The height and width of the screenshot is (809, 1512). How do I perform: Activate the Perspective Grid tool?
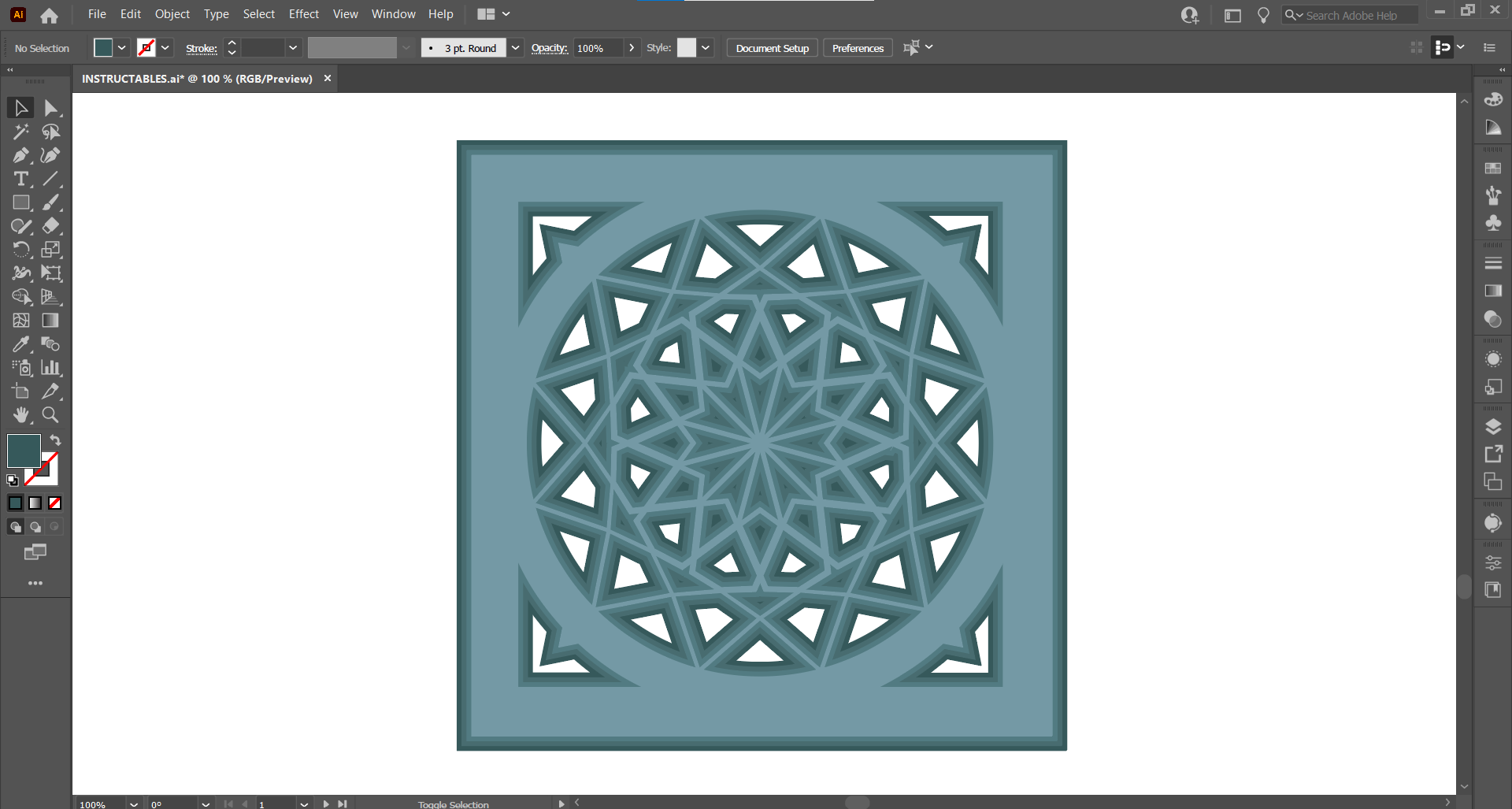click(x=51, y=297)
